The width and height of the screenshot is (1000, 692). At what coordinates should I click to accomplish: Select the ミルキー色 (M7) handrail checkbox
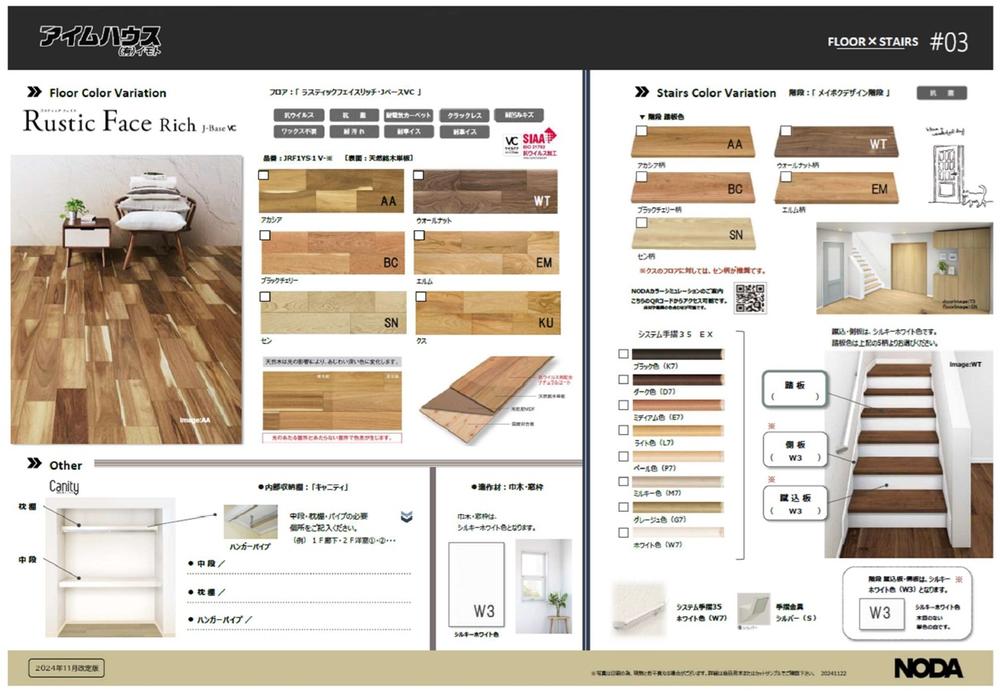[x=624, y=482]
